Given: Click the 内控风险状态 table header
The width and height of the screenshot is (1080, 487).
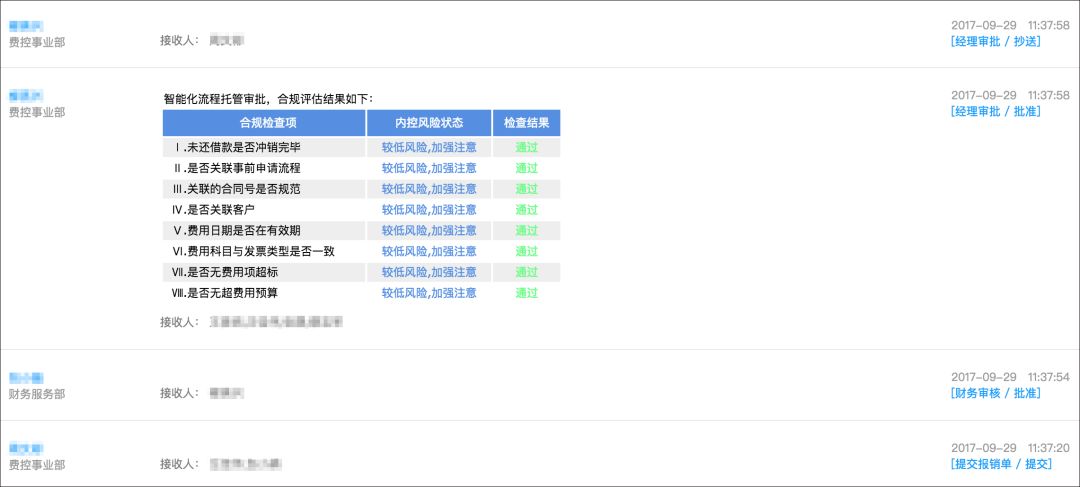Looking at the screenshot, I should click(x=429, y=123).
